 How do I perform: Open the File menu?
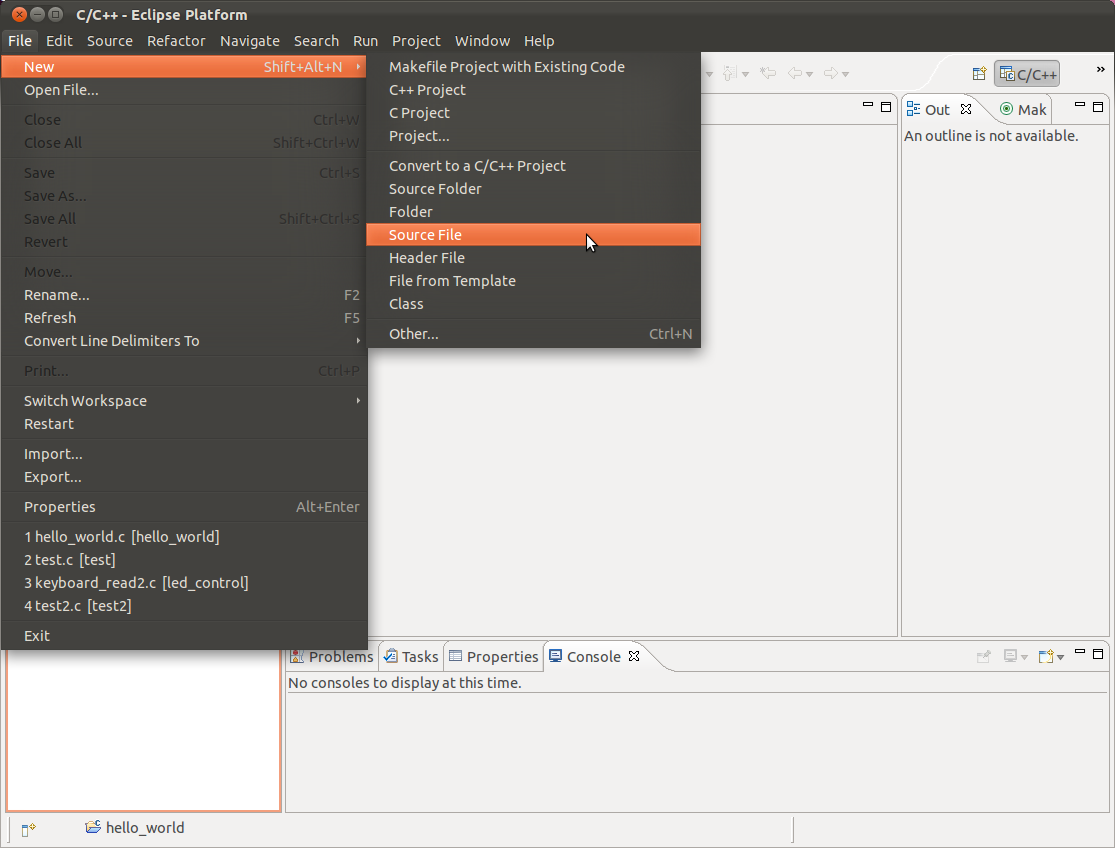click(x=20, y=41)
